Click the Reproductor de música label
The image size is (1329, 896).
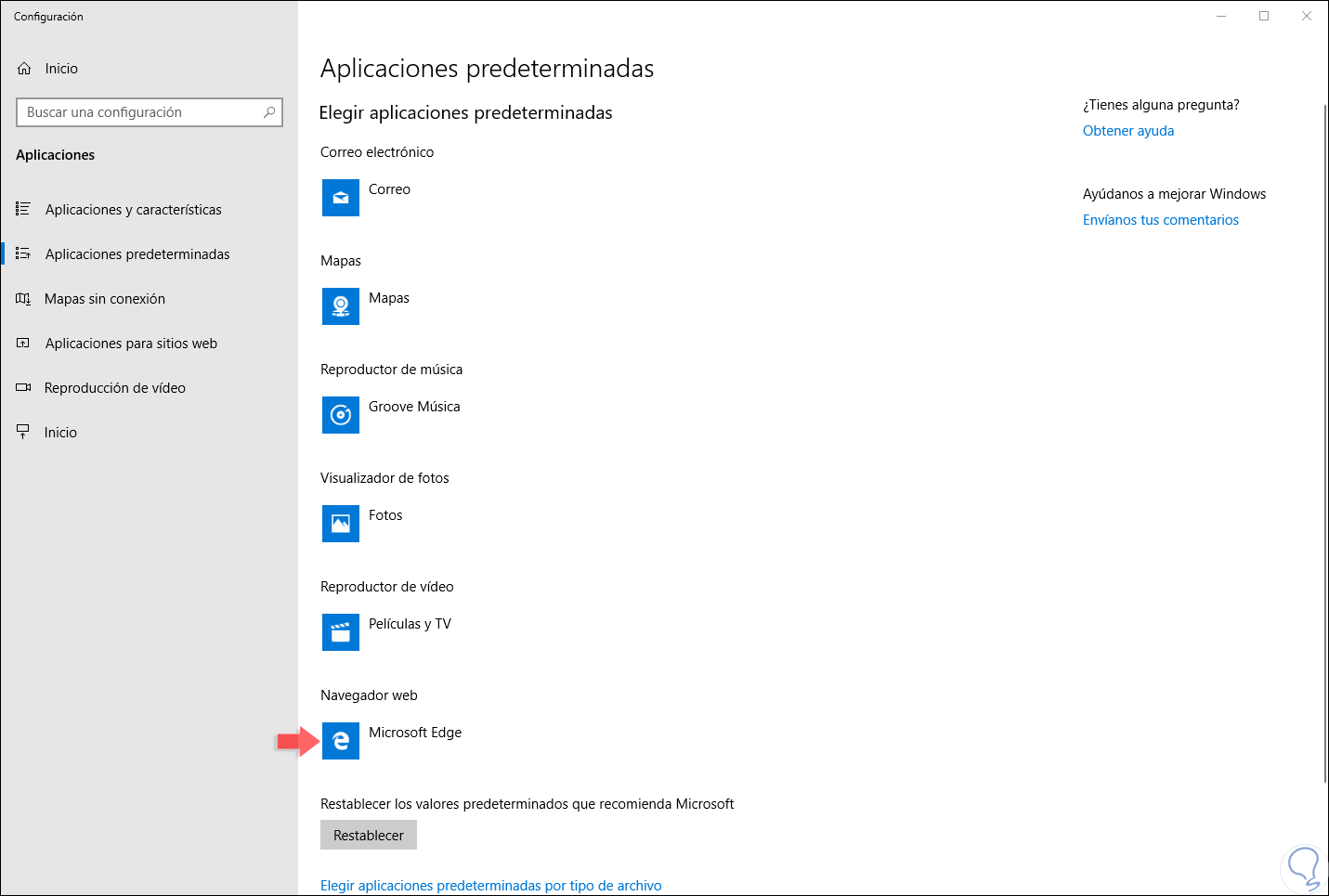click(392, 370)
